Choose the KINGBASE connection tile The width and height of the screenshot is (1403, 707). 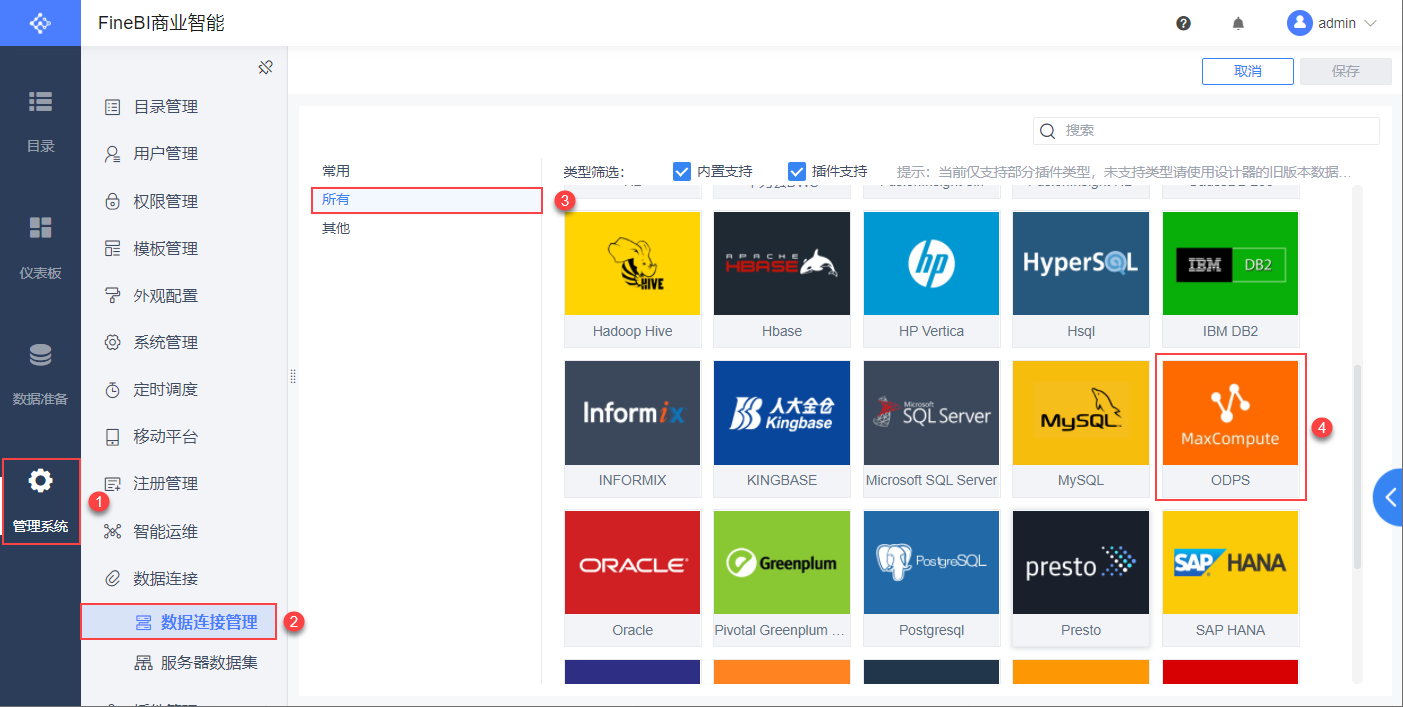tap(782, 428)
